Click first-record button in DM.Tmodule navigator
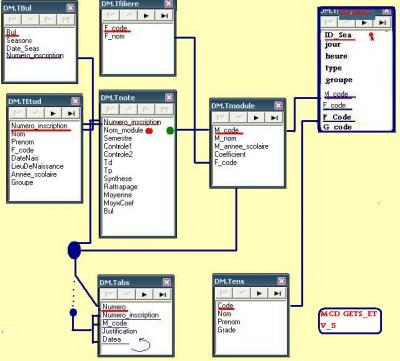This screenshot has height=361, width=400. (x=221, y=117)
